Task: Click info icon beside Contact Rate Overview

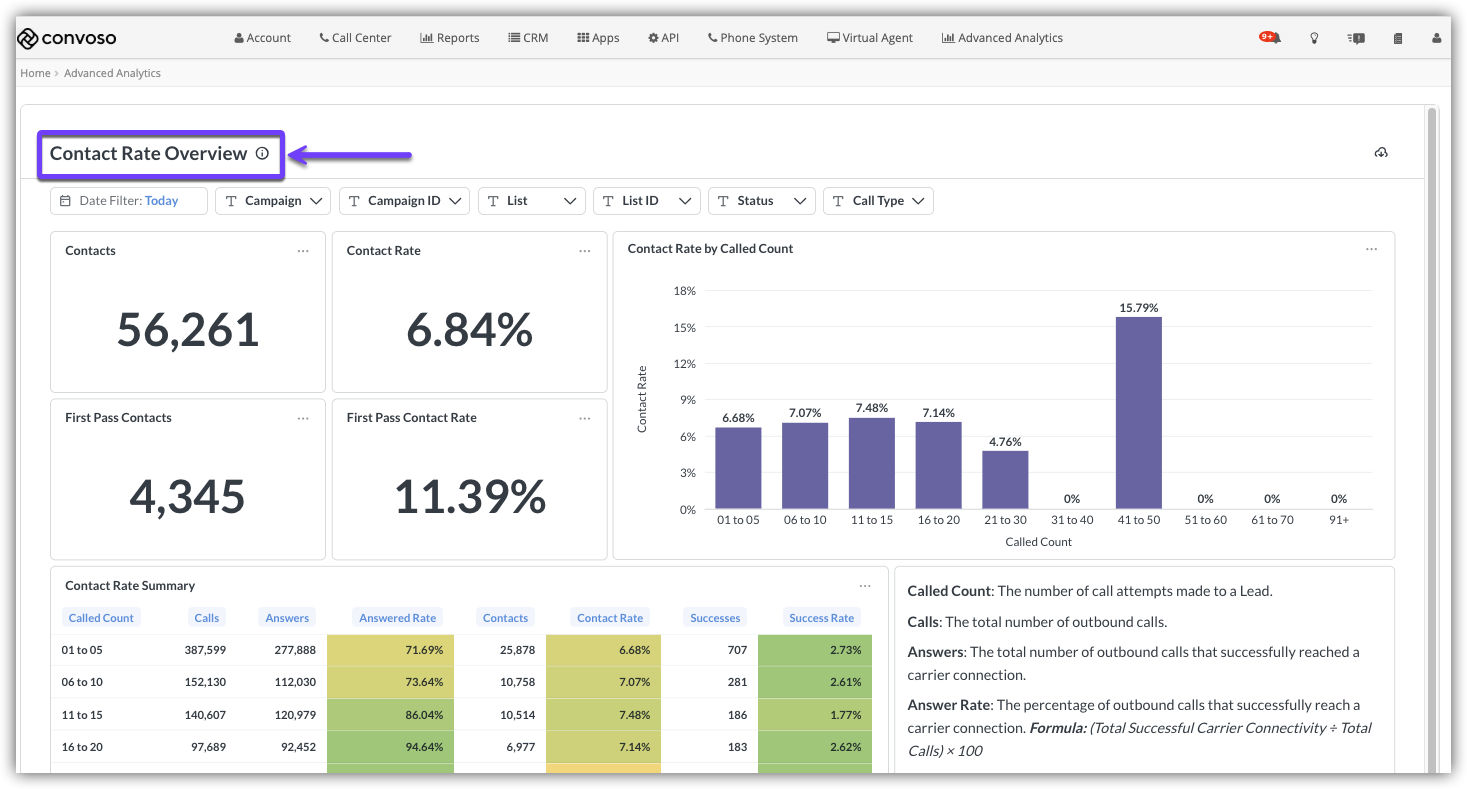Action: coord(262,154)
